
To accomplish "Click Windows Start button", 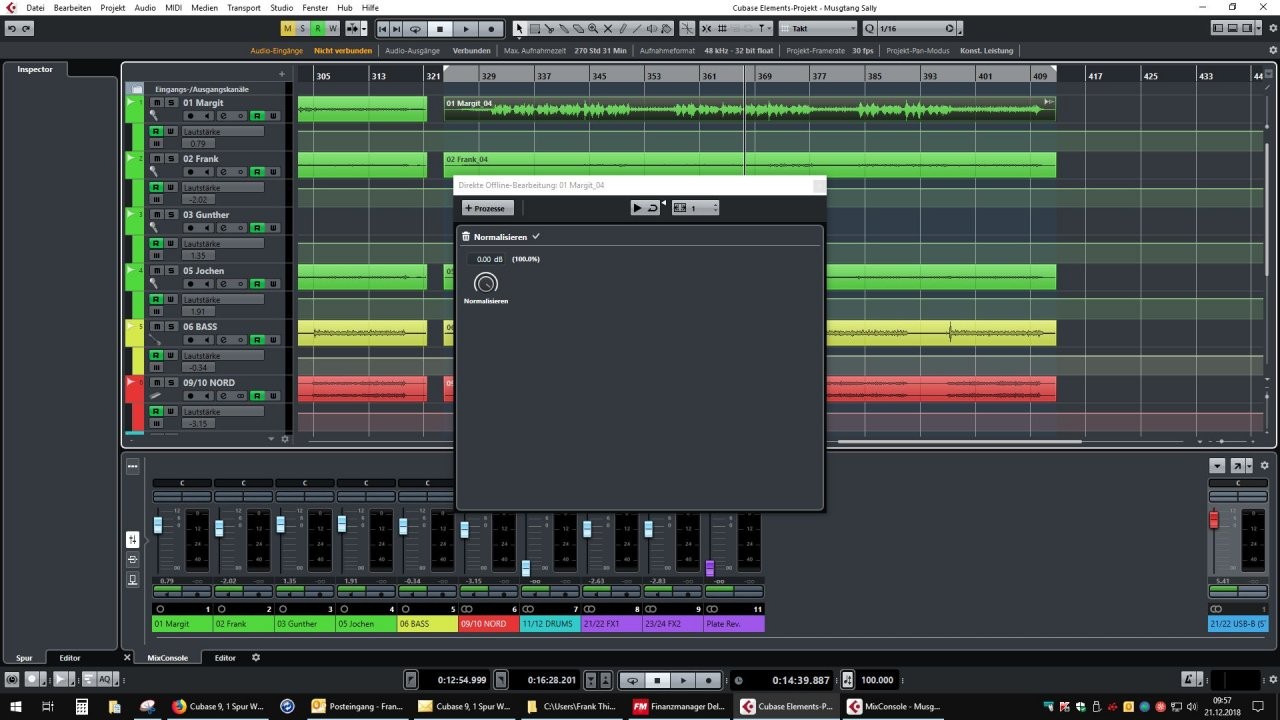I will point(14,706).
